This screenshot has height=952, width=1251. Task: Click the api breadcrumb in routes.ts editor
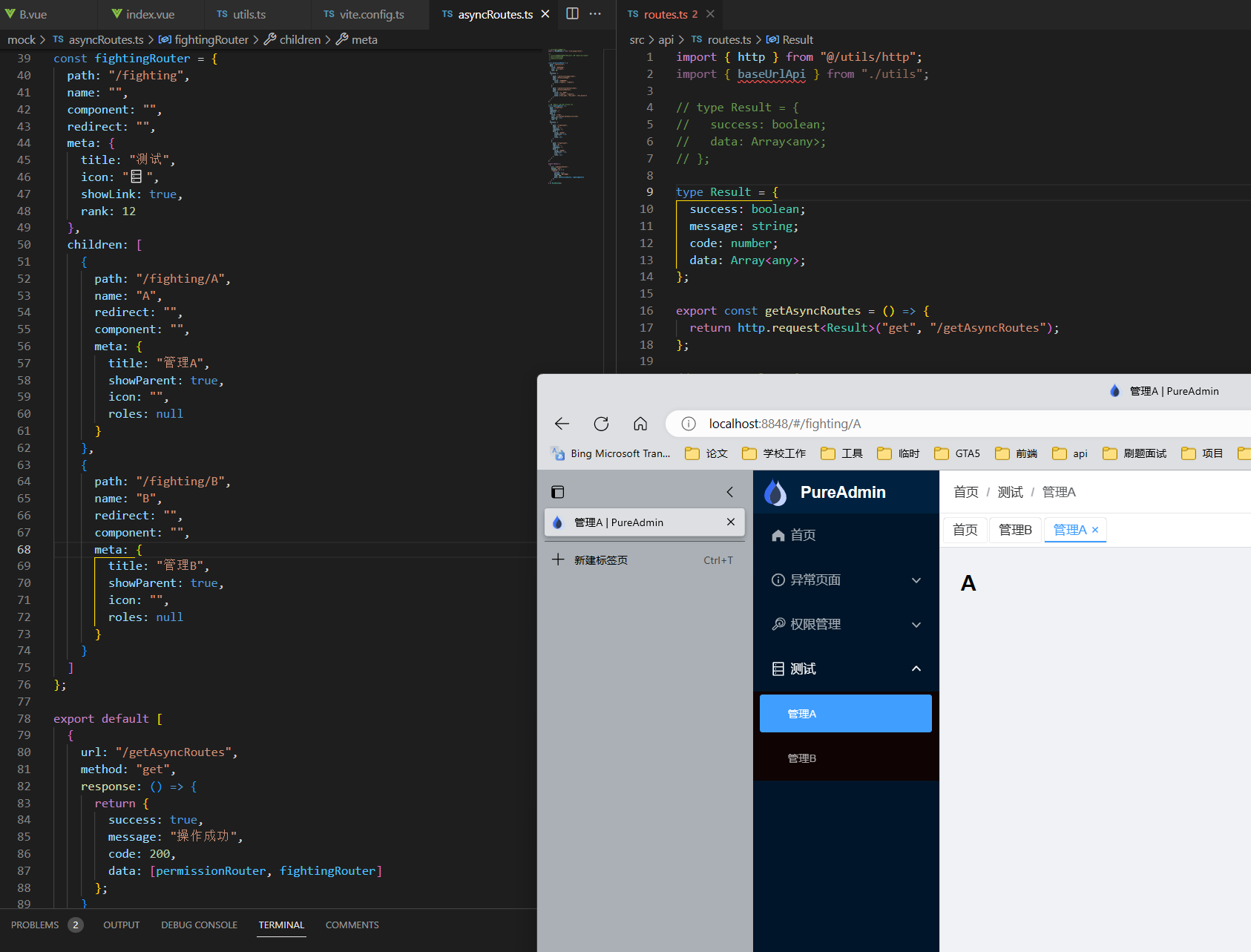click(x=666, y=39)
